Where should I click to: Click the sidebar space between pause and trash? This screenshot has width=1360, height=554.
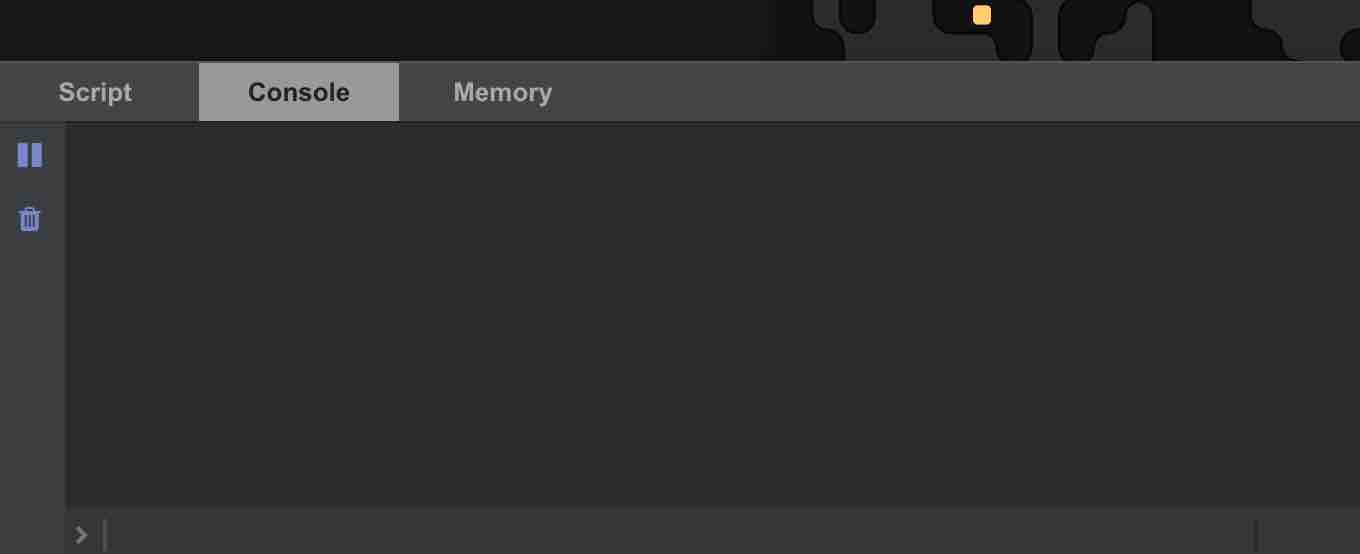30,187
